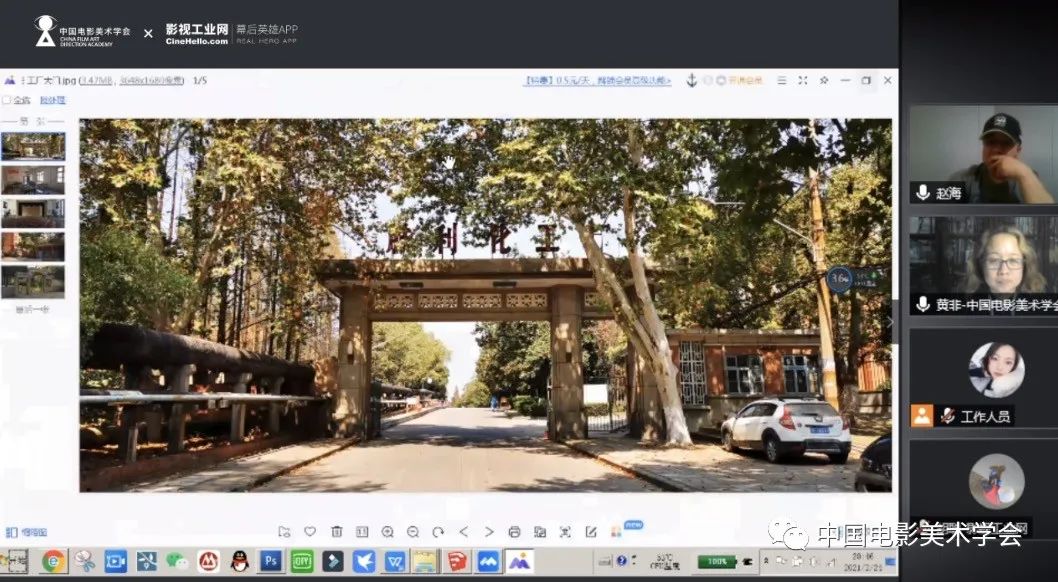Click the file size info in title
The image size is (1058, 582).
(x=96, y=80)
